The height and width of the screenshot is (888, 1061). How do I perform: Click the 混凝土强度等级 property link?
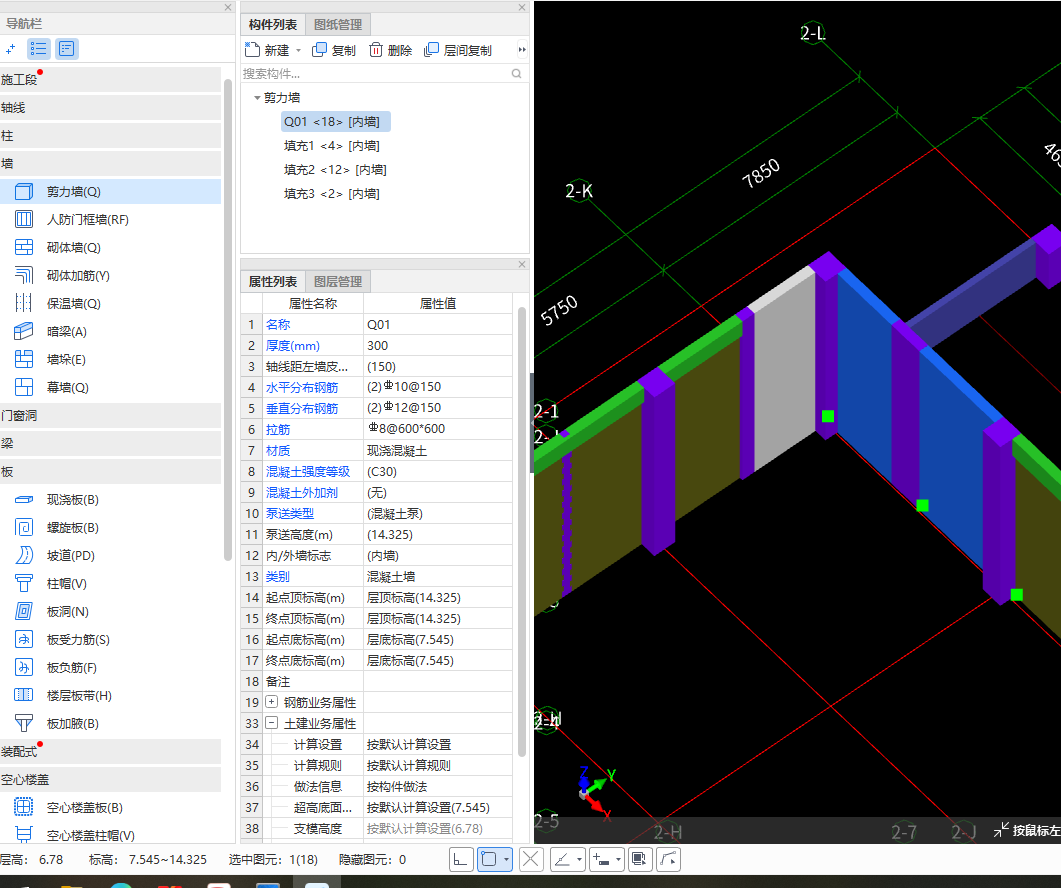(x=308, y=472)
